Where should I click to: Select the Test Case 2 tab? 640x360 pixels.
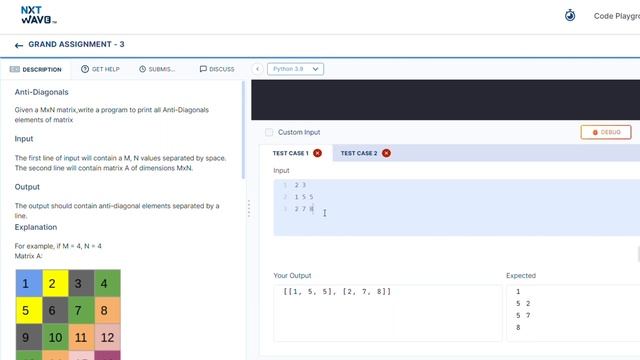point(365,153)
